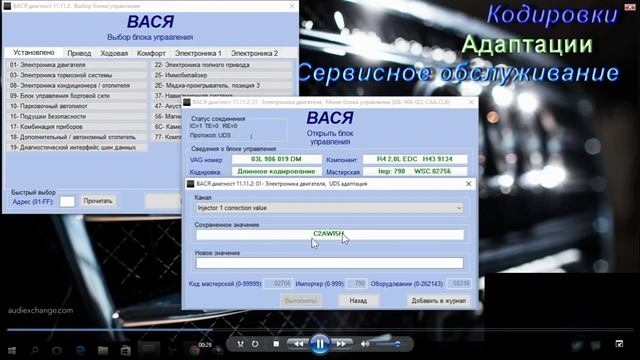Click the Chrome icon on the taskbar
The height and width of the screenshot is (360, 640).
click(x=194, y=350)
